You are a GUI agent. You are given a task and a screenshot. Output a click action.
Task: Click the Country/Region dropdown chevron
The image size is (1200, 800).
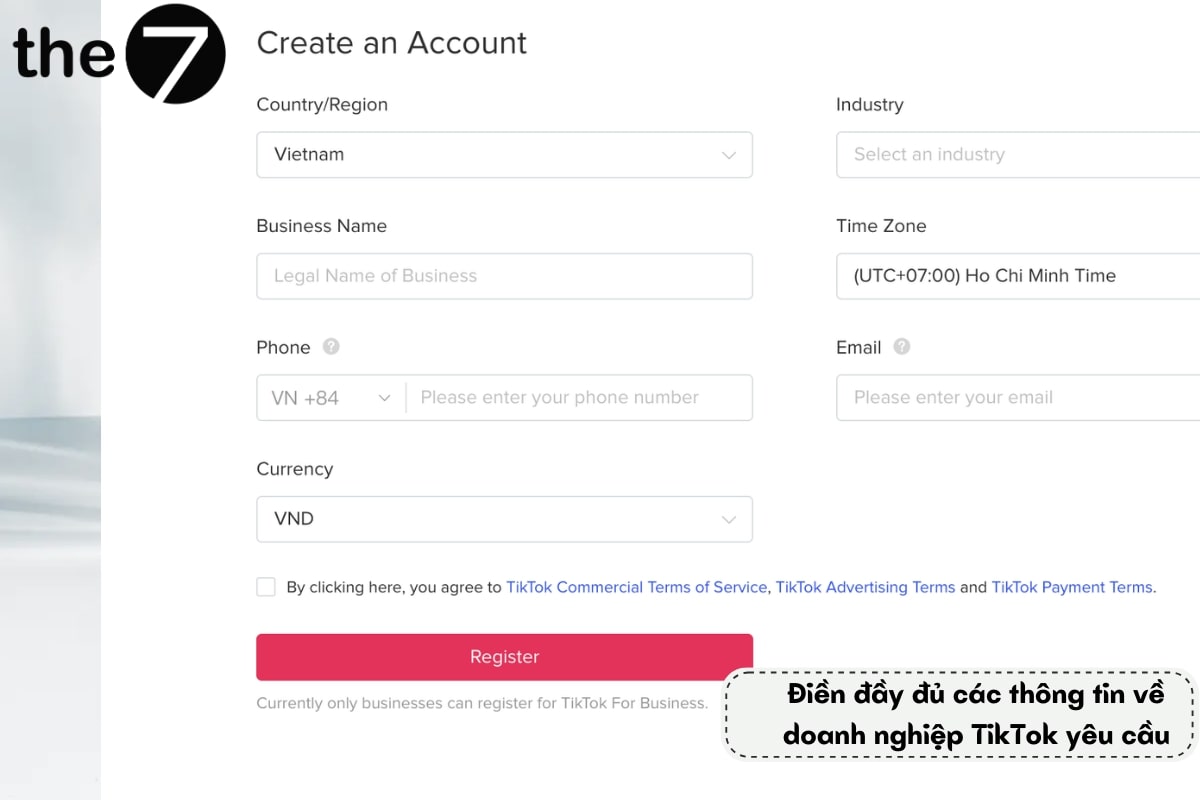(728, 155)
